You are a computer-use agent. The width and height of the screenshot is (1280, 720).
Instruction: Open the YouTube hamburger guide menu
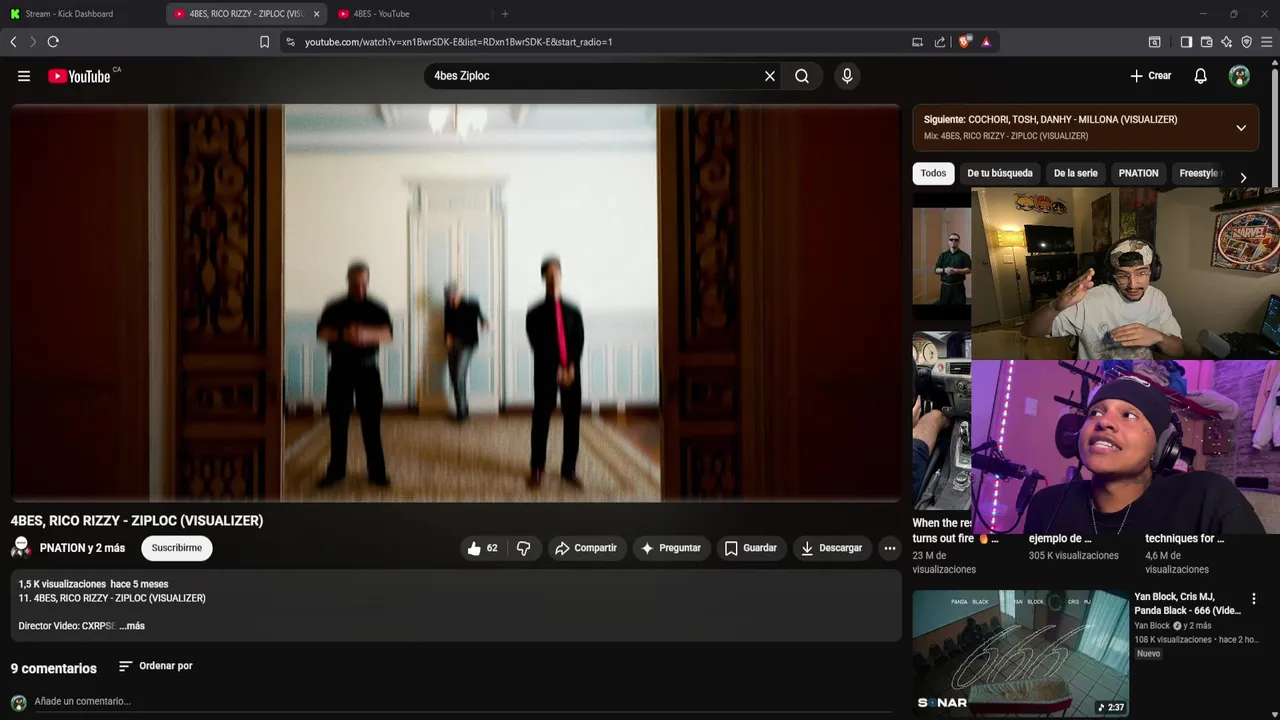[x=24, y=76]
